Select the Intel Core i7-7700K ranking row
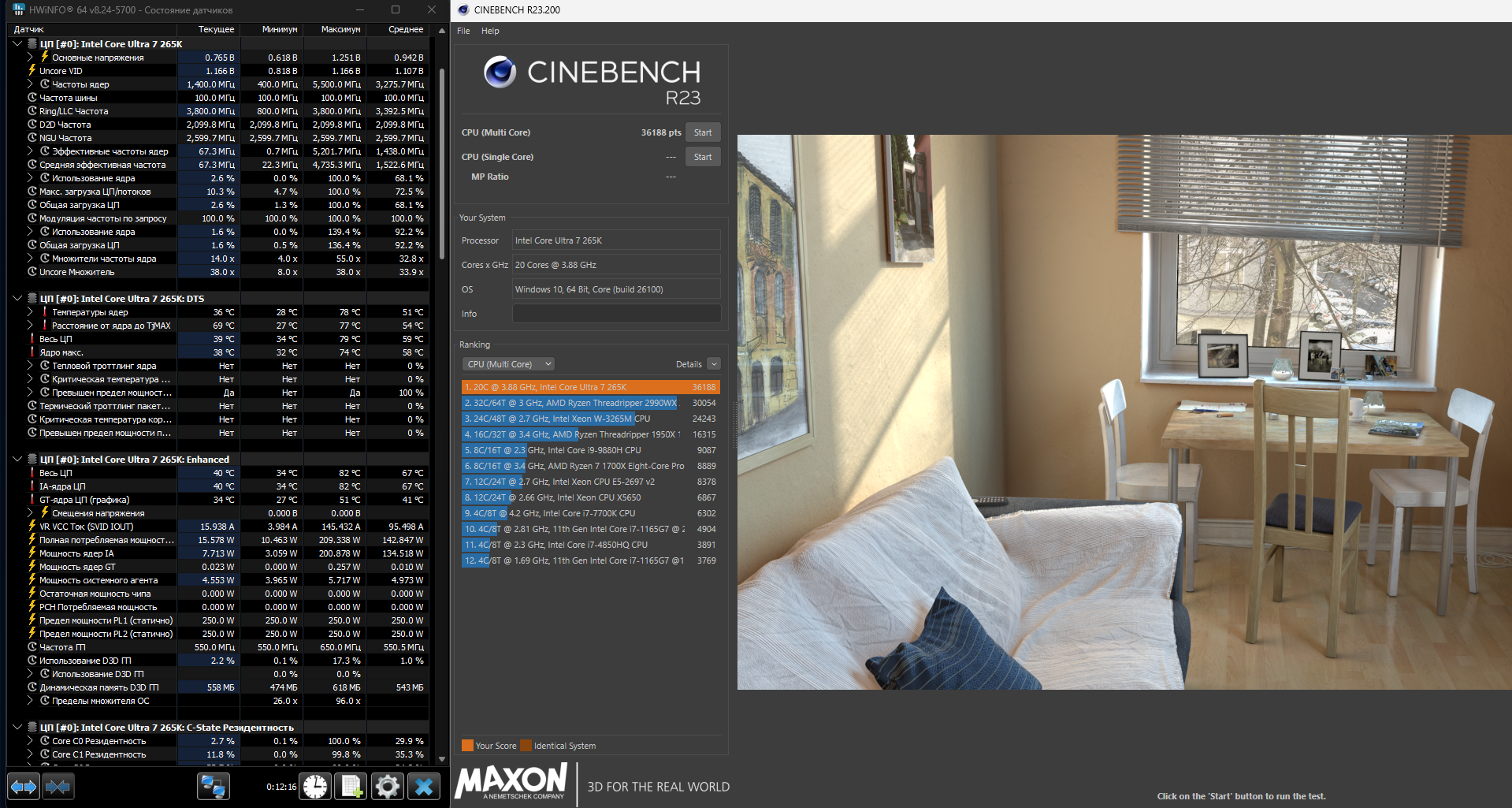The image size is (1512, 808). (x=590, y=513)
